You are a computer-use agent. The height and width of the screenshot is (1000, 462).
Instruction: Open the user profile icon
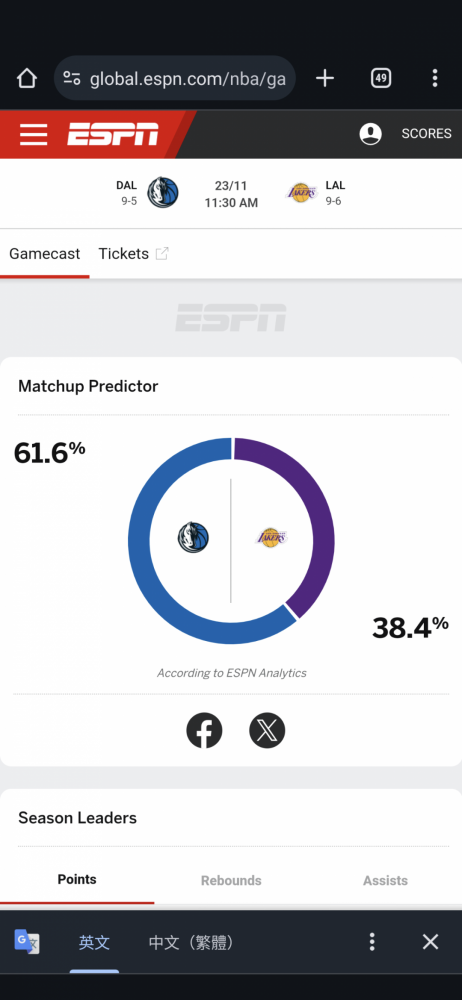point(371,134)
